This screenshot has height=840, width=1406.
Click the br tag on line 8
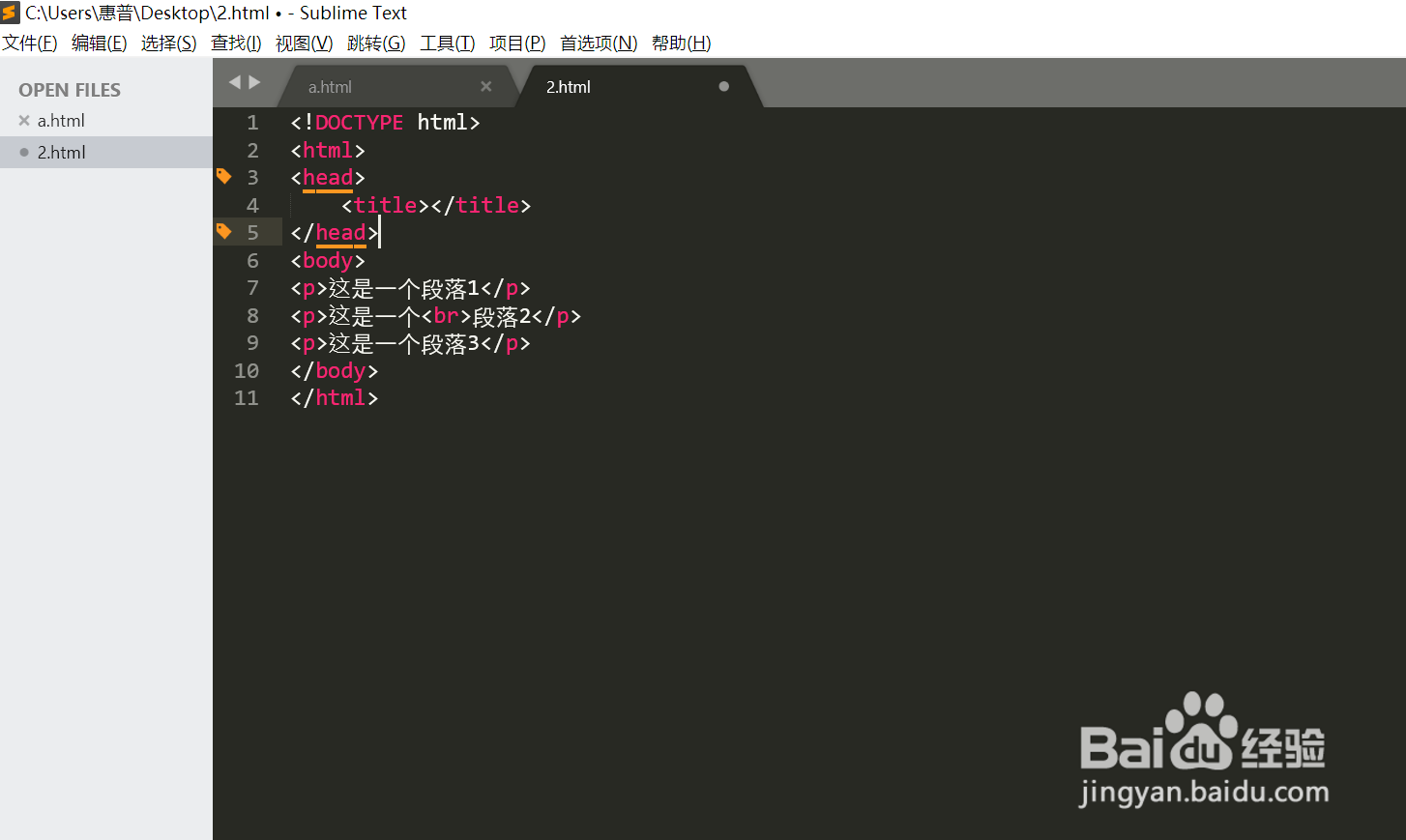tap(446, 316)
